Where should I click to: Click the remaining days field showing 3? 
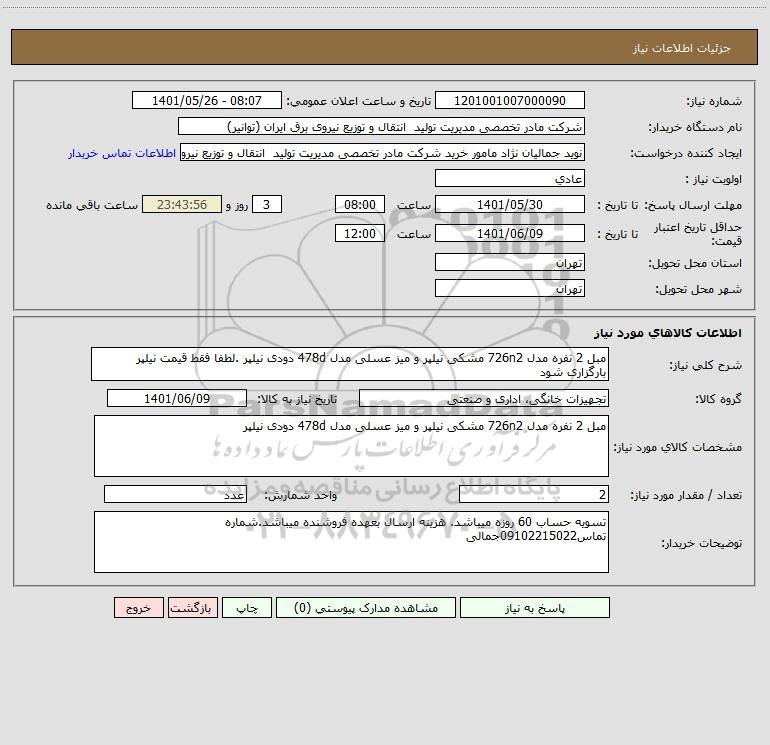[267, 204]
